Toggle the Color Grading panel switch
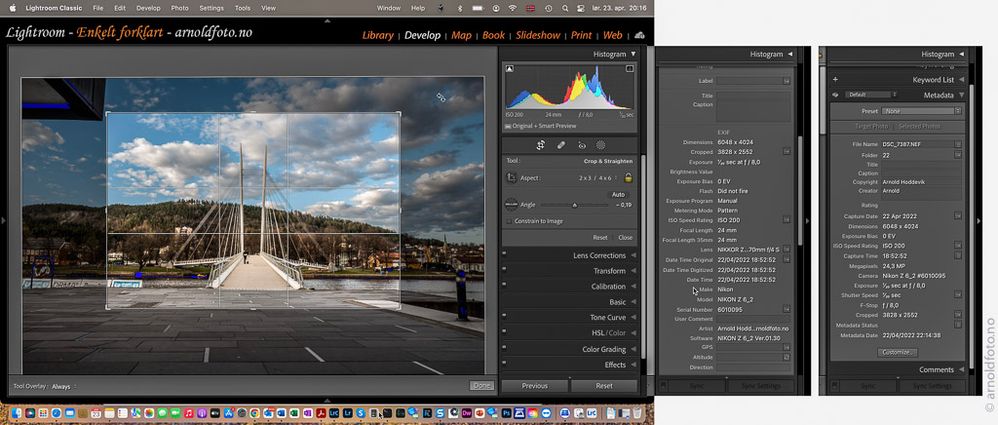Image resolution: width=998 pixels, height=425 pixels. click(504, 347)
